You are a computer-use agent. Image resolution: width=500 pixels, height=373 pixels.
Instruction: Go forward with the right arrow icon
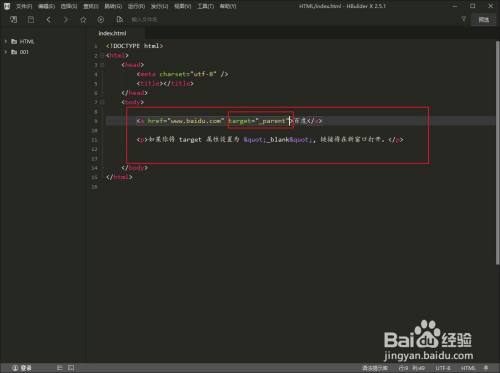click(x=66, y=20)
